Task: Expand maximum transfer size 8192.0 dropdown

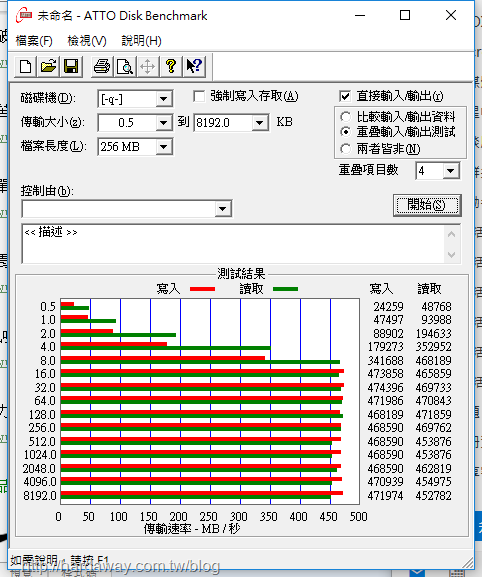Action: click(260, 123)
